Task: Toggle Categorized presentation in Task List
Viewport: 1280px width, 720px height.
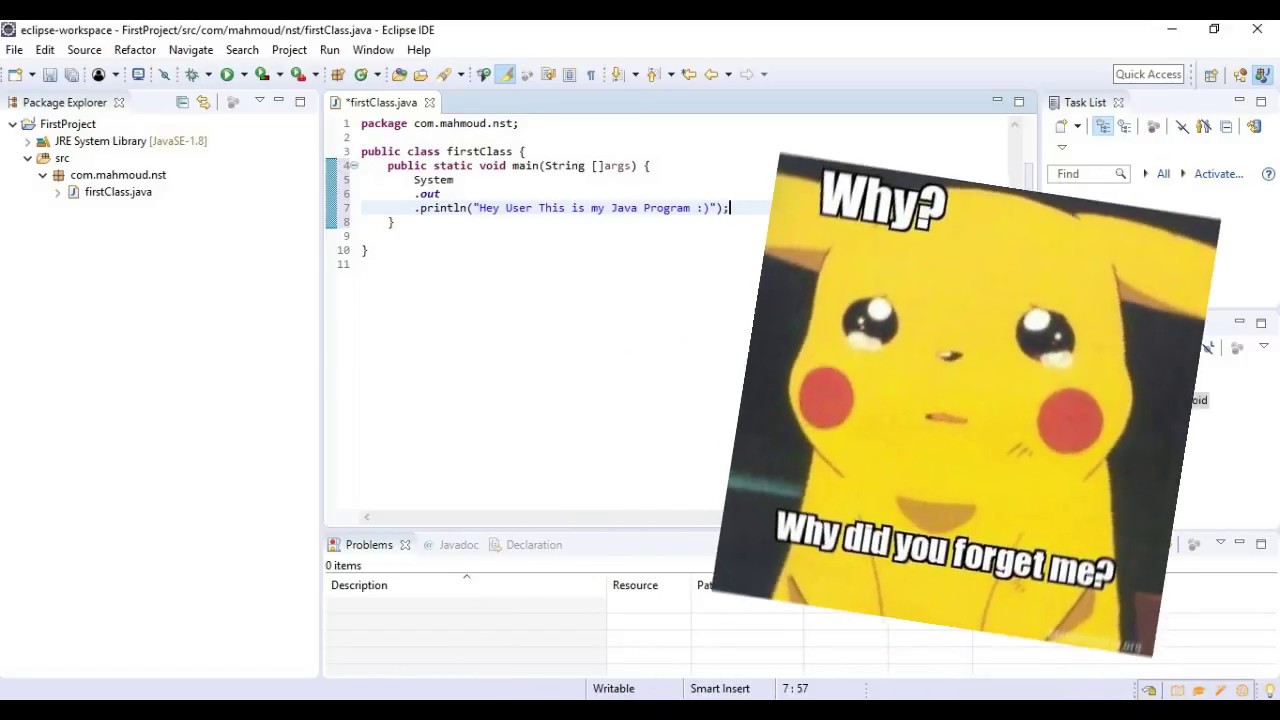Action: pyautogui.click(x=1103, y=126)
